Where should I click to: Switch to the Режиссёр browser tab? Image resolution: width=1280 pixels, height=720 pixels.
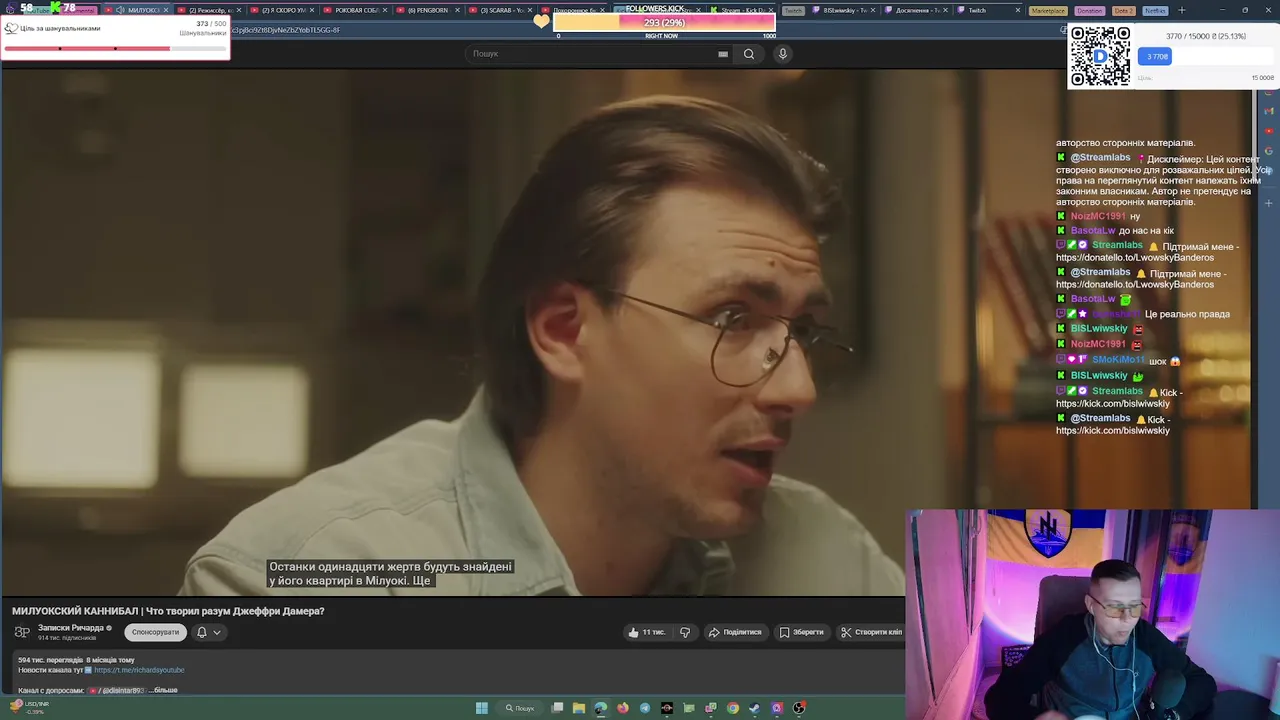pos(208,10)
